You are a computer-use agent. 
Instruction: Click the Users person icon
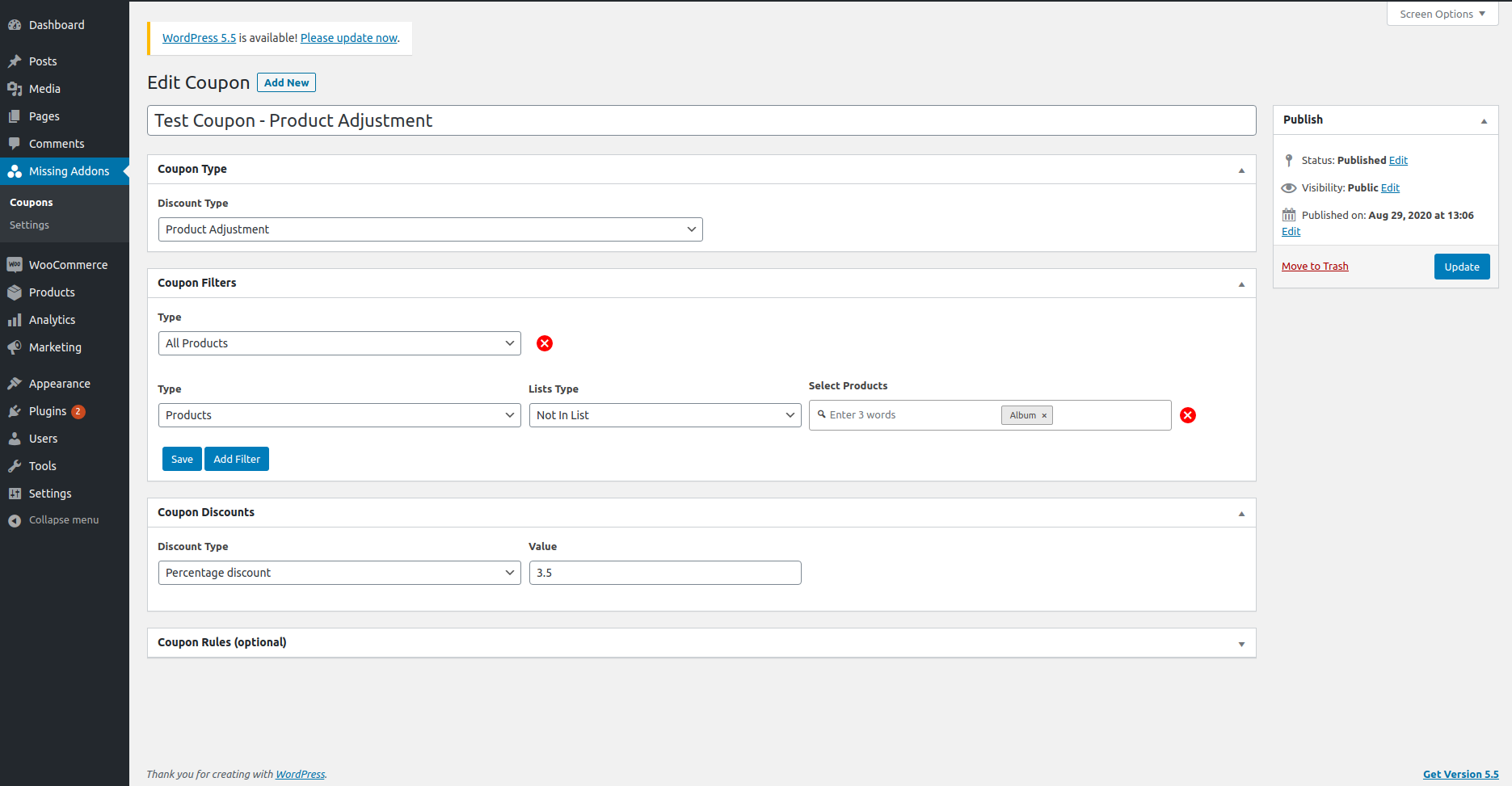15,439
